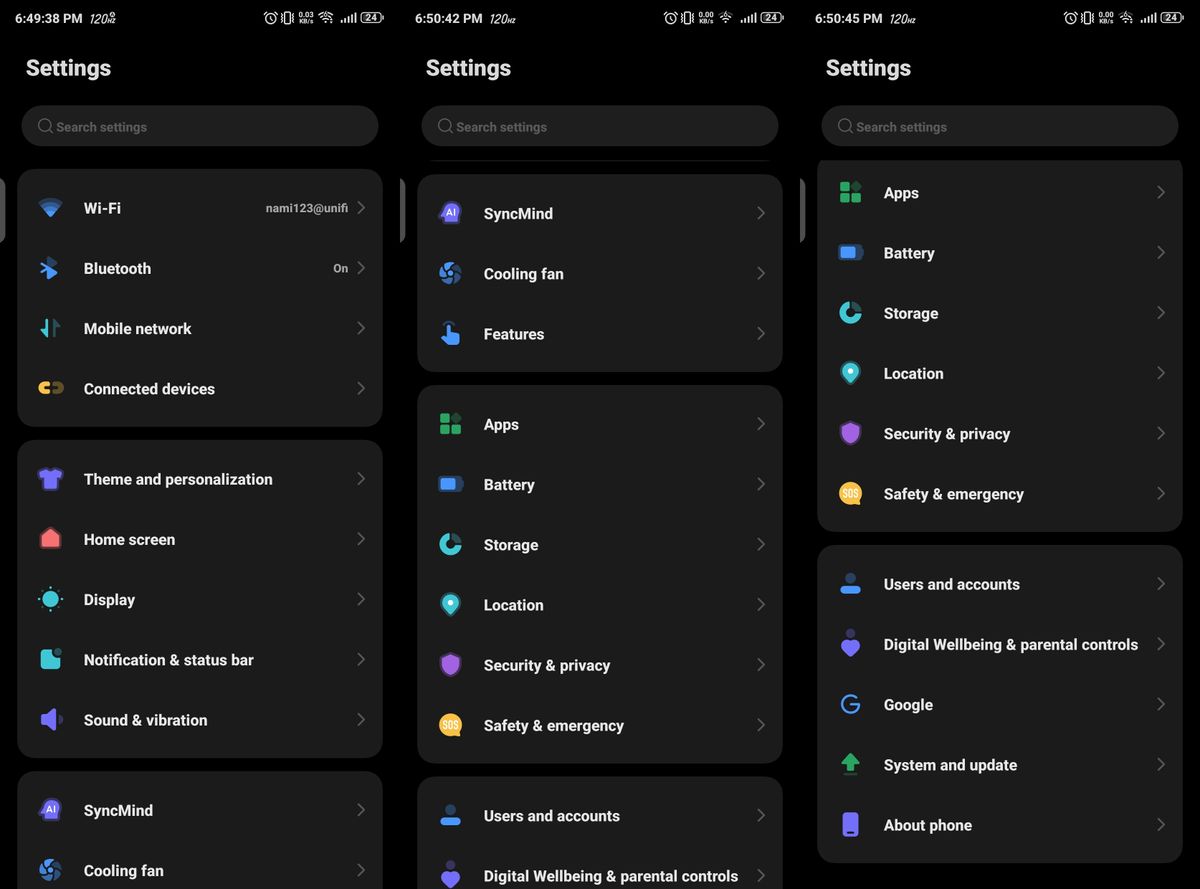Open the Mobile network settings entry

(x=200, y=328)
